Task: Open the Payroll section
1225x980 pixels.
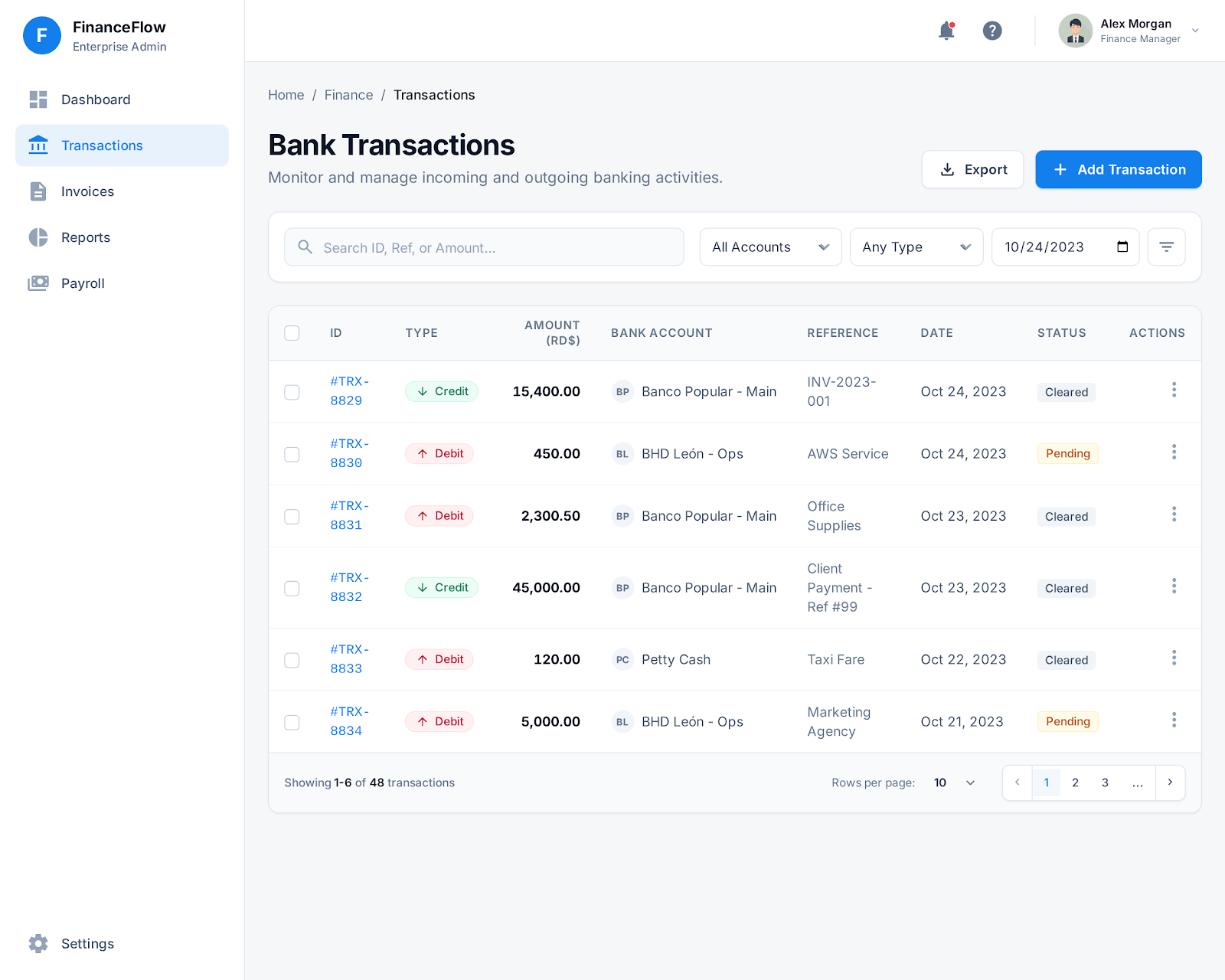Action: (83, 283)
